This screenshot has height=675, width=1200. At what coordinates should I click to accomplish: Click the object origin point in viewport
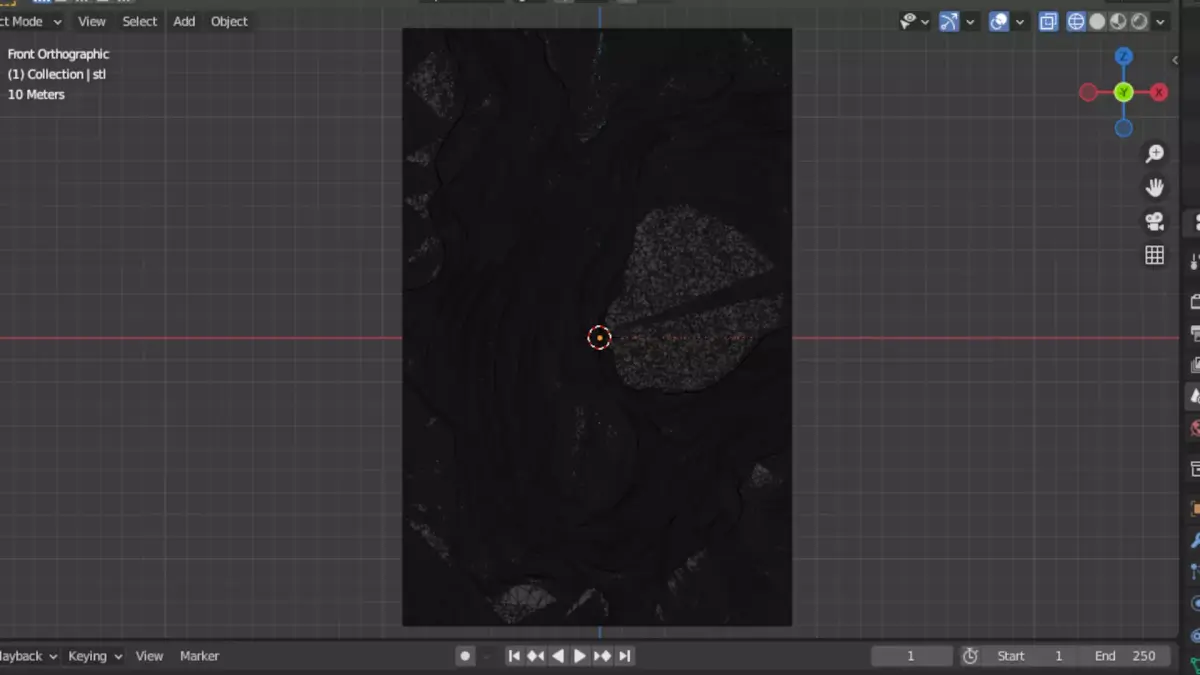(599, 338)
